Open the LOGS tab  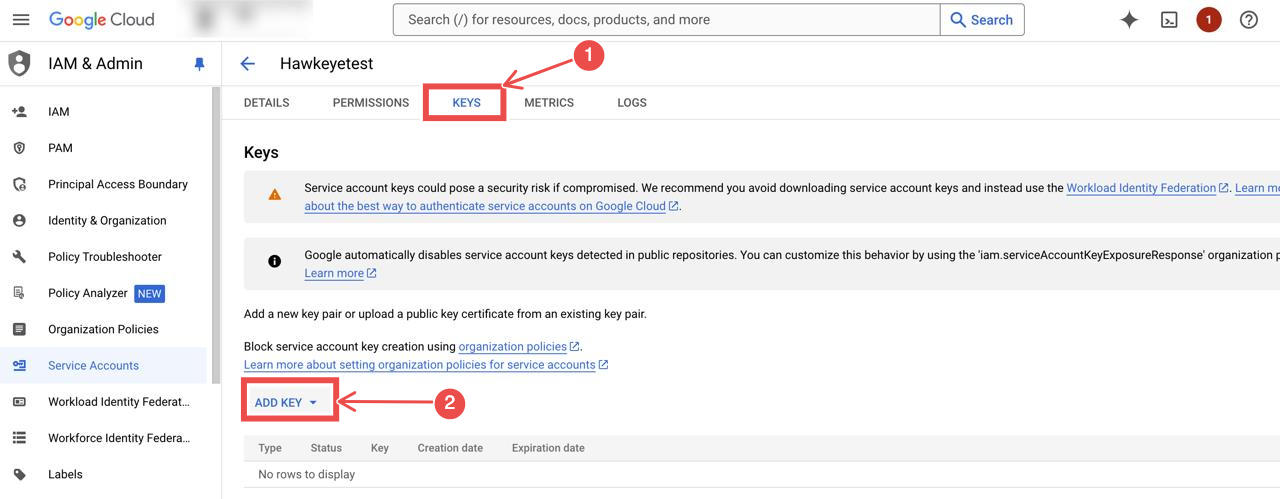[632, 103]
